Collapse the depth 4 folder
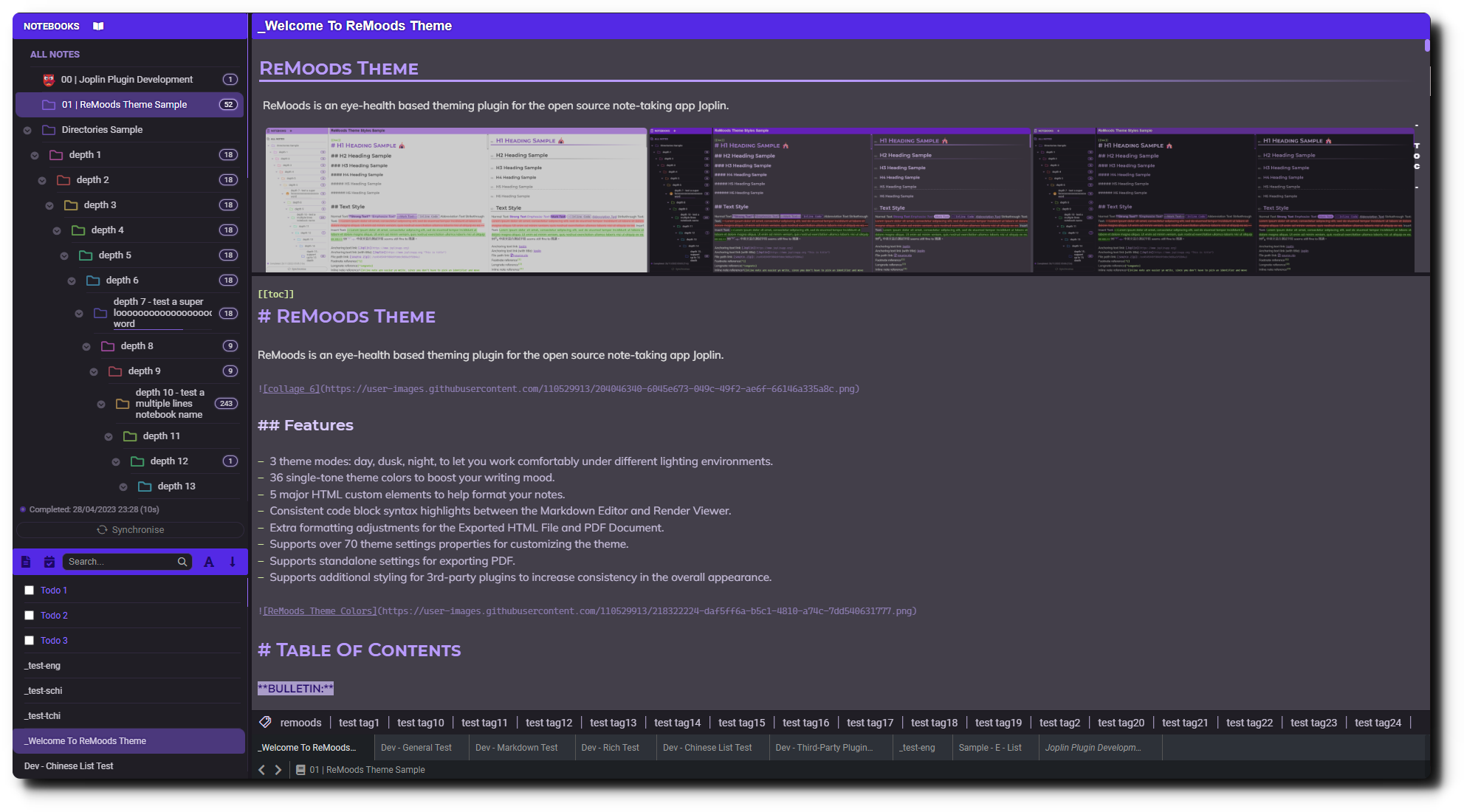Image resolution: width=1464 pixels, height=812 pixels. (x=57, y=231)
